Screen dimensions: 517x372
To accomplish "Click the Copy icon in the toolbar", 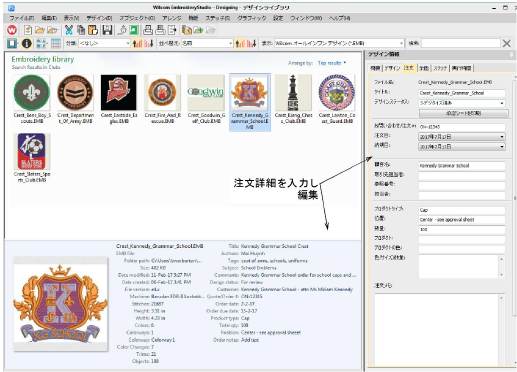I will pos(81,30).
